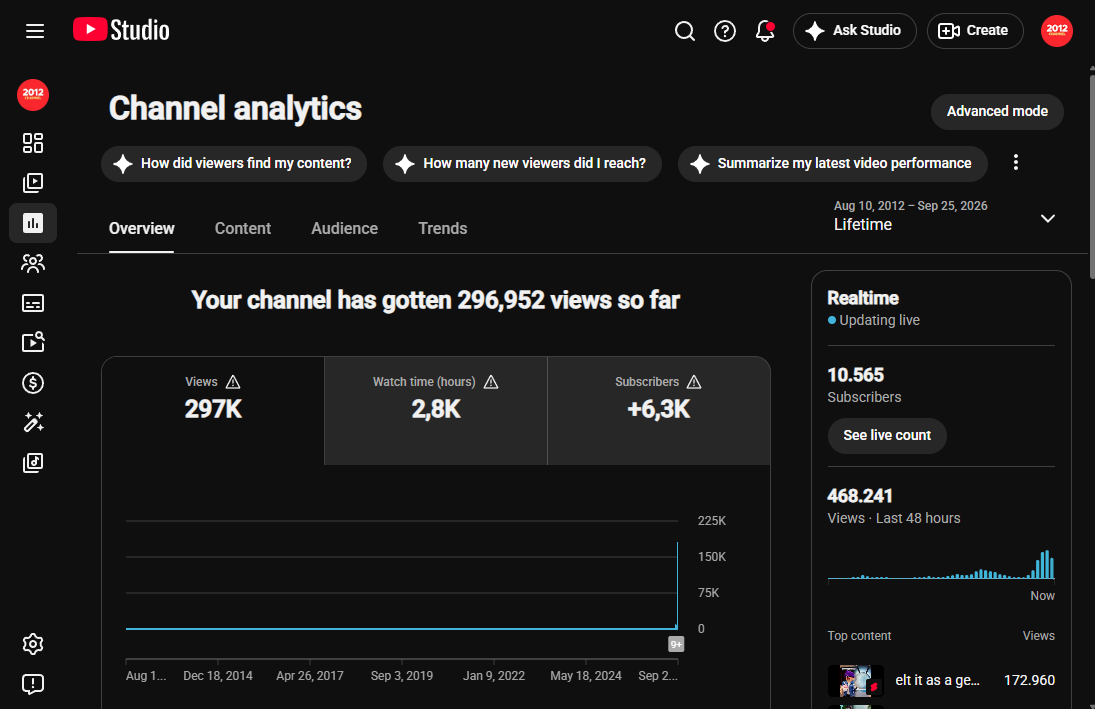Open the Audio library icon in sidebar
The width and height of the screenshot is (1095, 709).
click(33, 462)
